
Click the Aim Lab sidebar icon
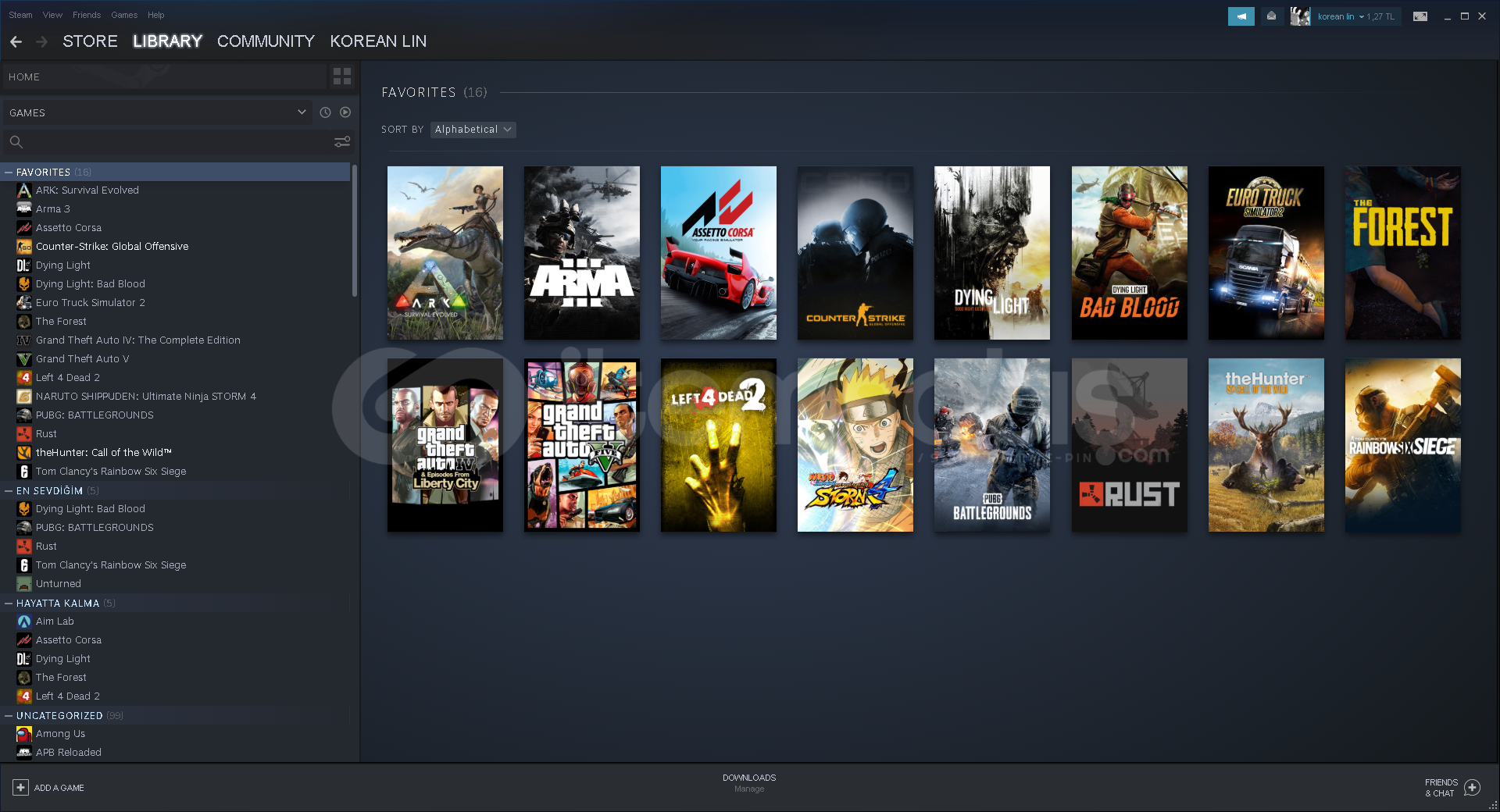[x=24, y=621]
